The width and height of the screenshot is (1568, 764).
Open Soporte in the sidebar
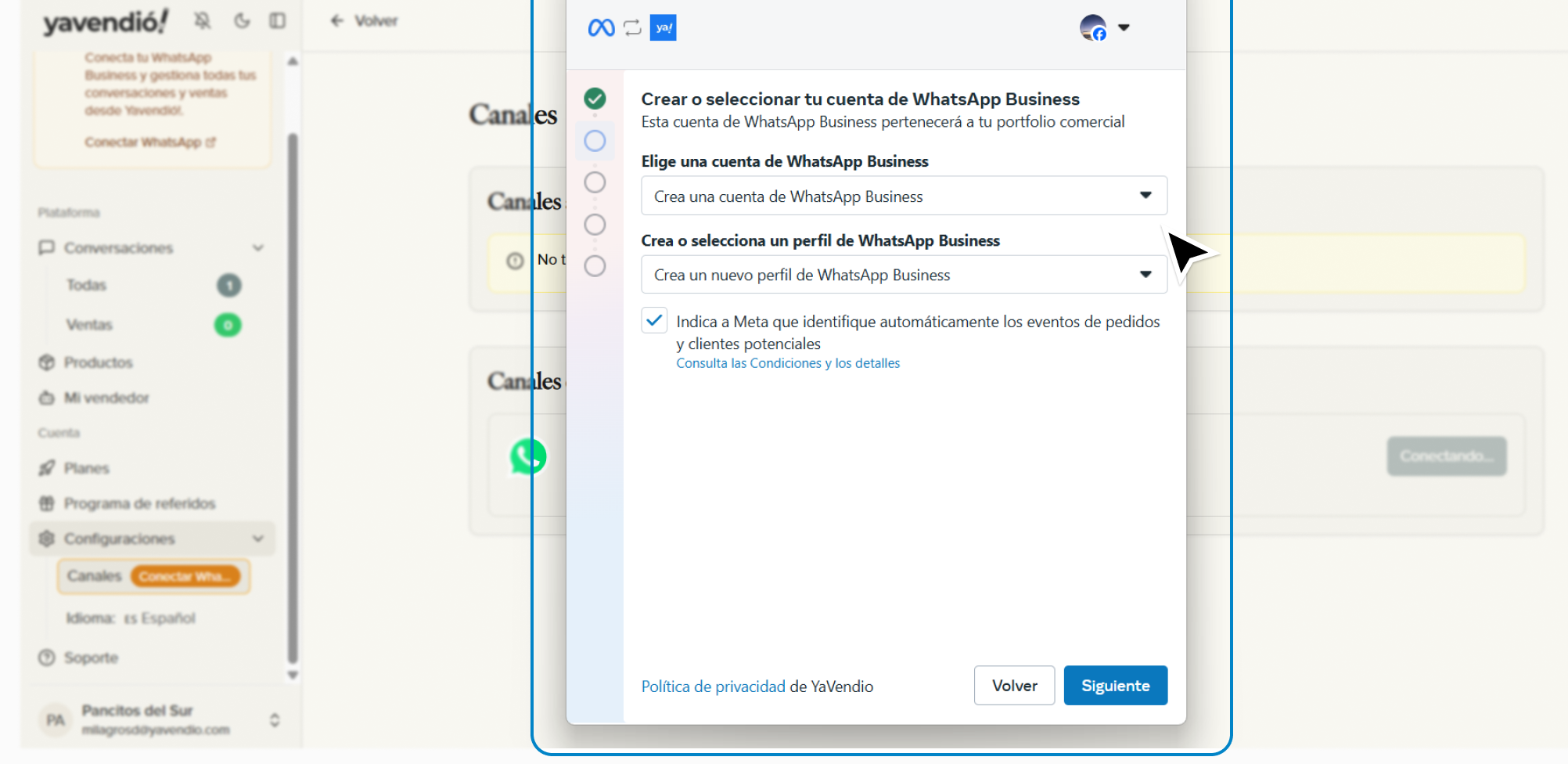[91, 658]
